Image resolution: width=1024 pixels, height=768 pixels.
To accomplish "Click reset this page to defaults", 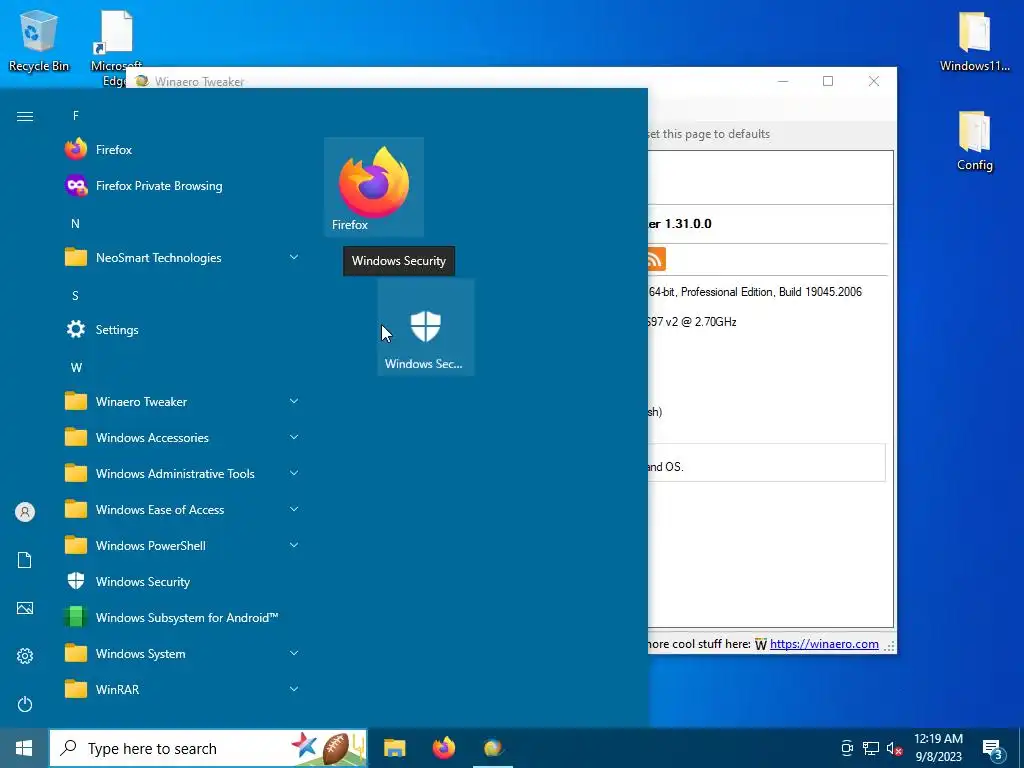I will click(x=709, y=134).
